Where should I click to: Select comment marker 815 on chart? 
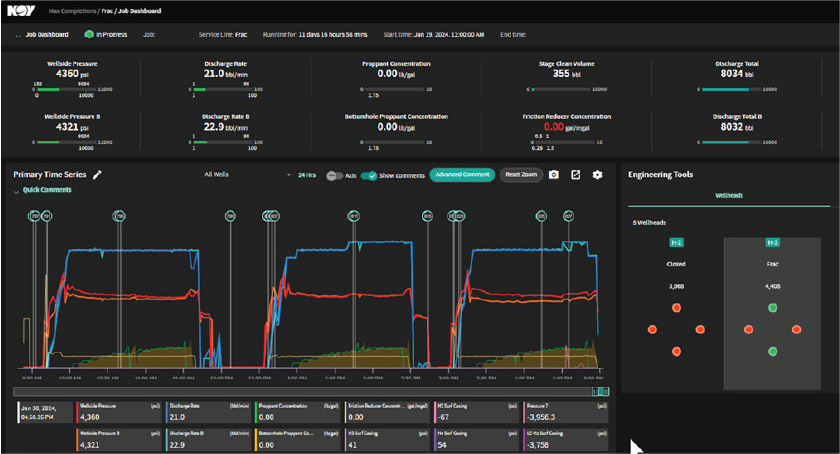tap(428, 216)
